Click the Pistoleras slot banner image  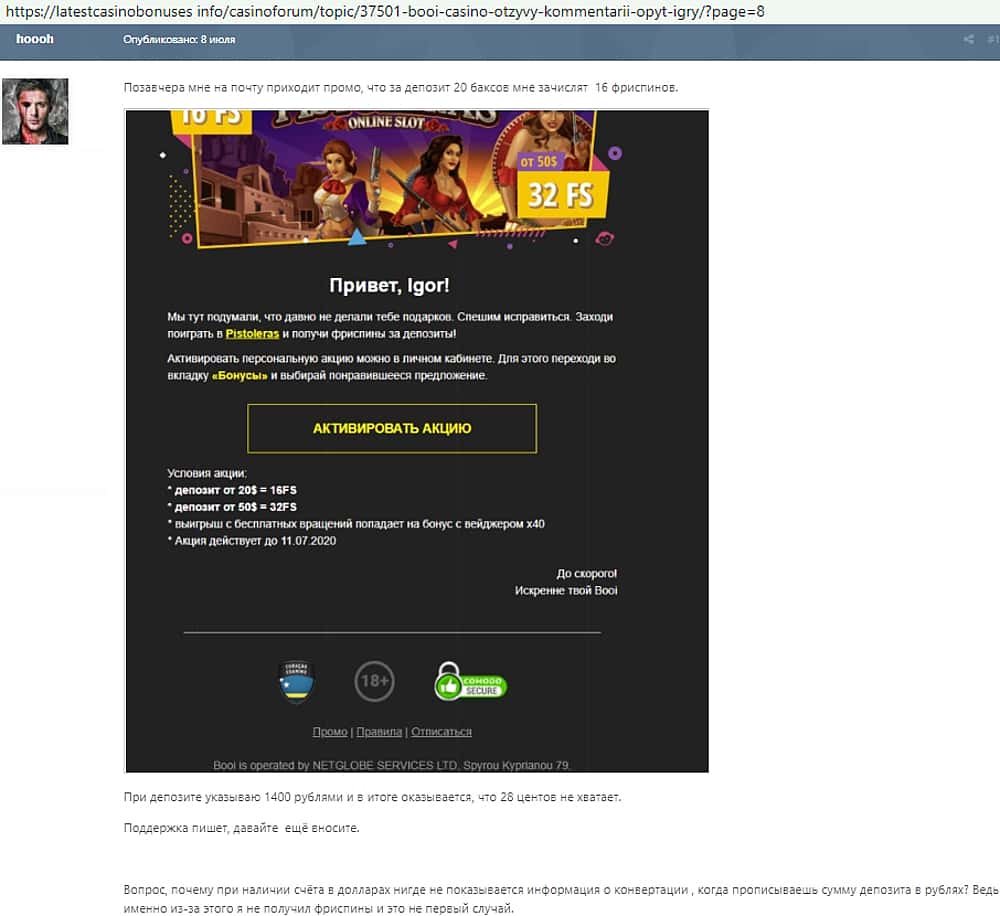click(395, 179)
